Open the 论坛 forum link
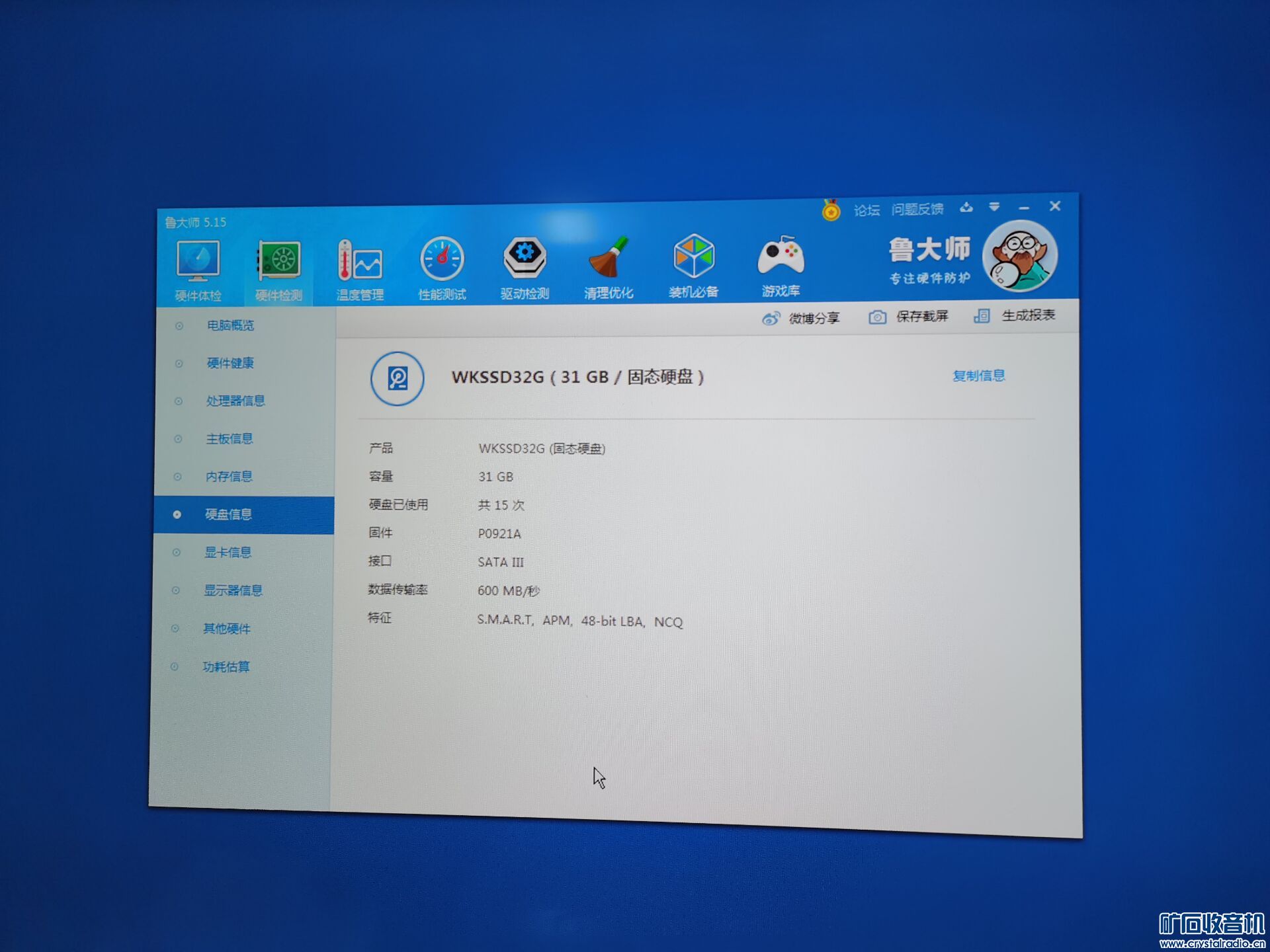Viewport: 1270px width, 952px height. click(x=867, y=210)
